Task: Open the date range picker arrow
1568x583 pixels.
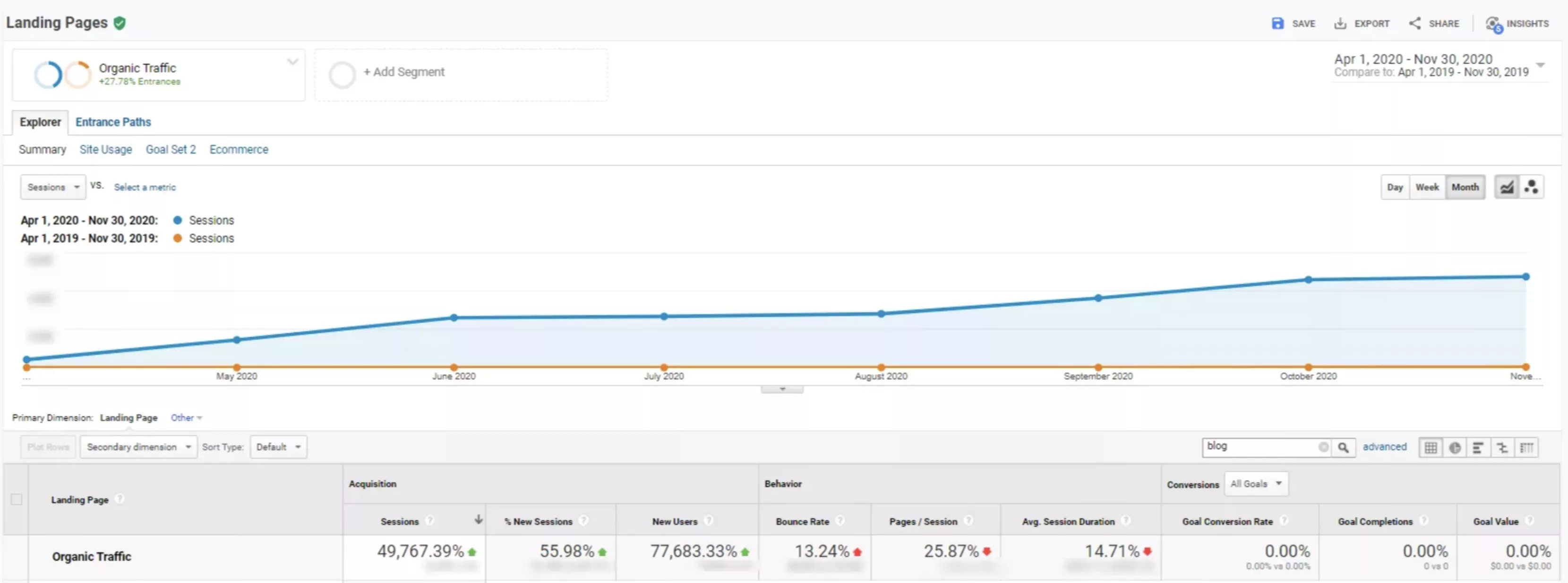Action: pyautogui.click(x=1540, y=65)
